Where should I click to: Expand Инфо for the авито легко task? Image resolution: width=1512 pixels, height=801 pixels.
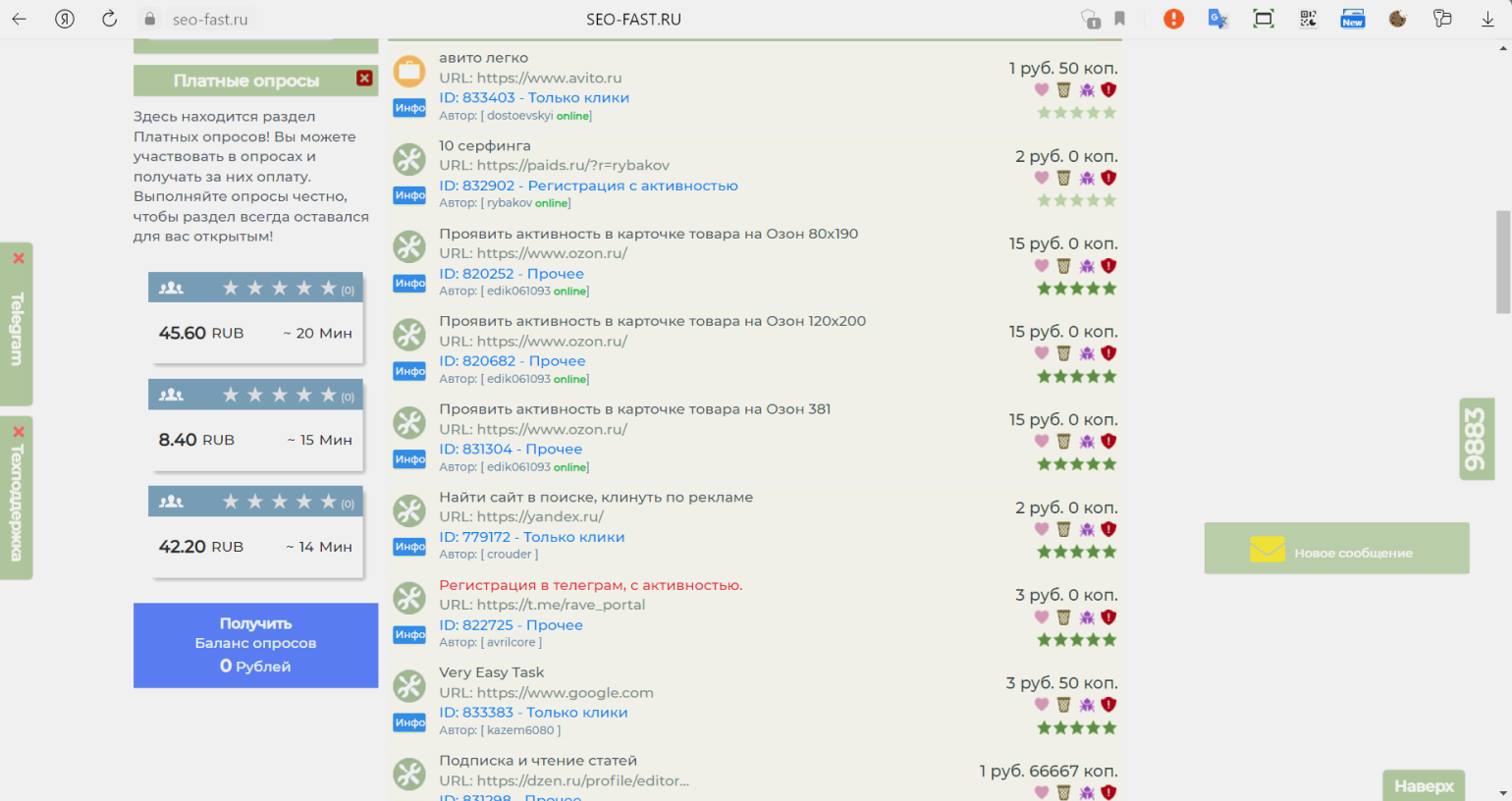click(409, 108)
